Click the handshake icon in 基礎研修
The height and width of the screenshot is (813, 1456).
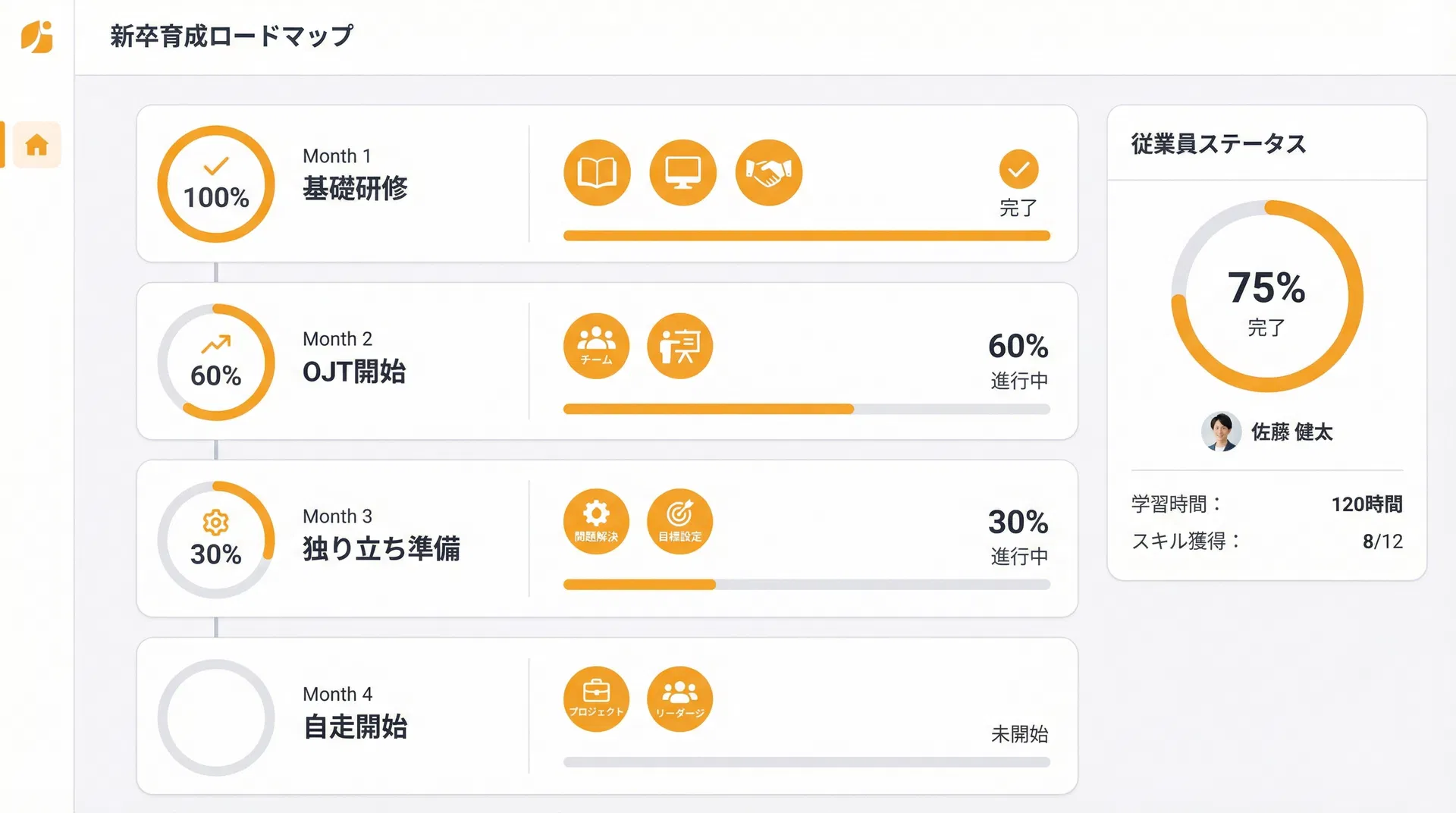(768, 173)
